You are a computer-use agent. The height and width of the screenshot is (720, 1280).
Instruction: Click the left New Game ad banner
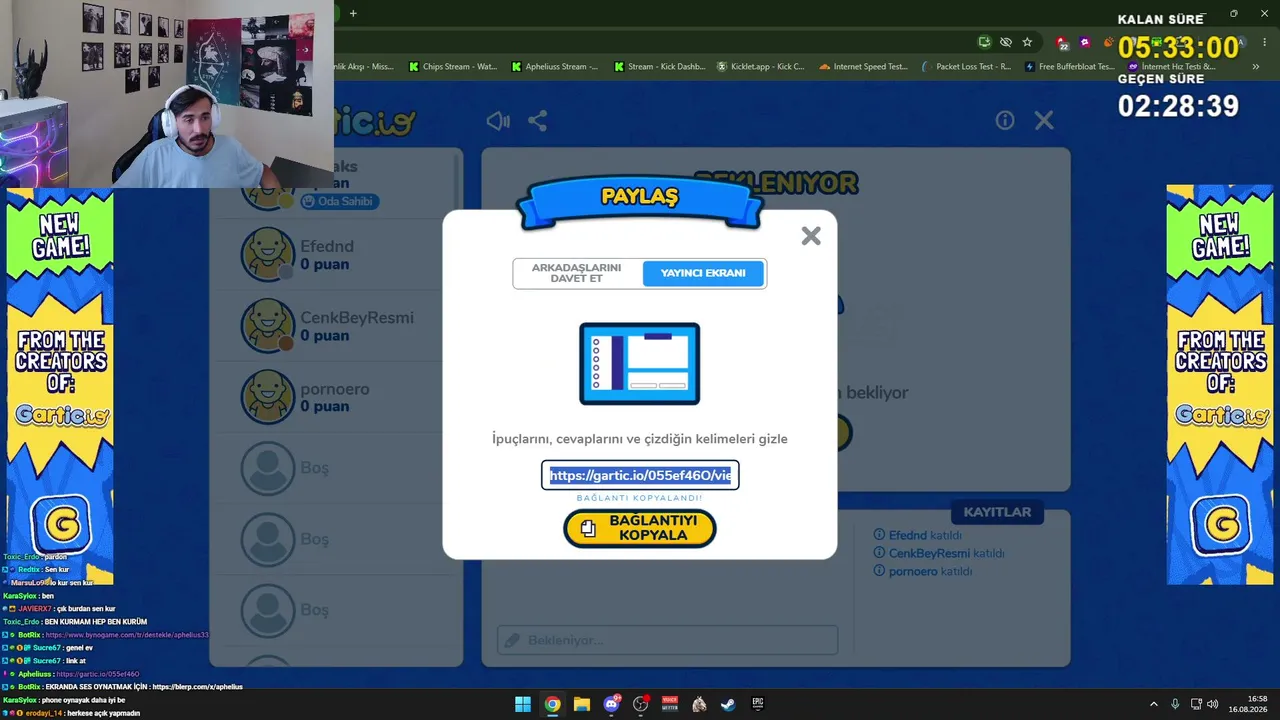click(60, 385)
